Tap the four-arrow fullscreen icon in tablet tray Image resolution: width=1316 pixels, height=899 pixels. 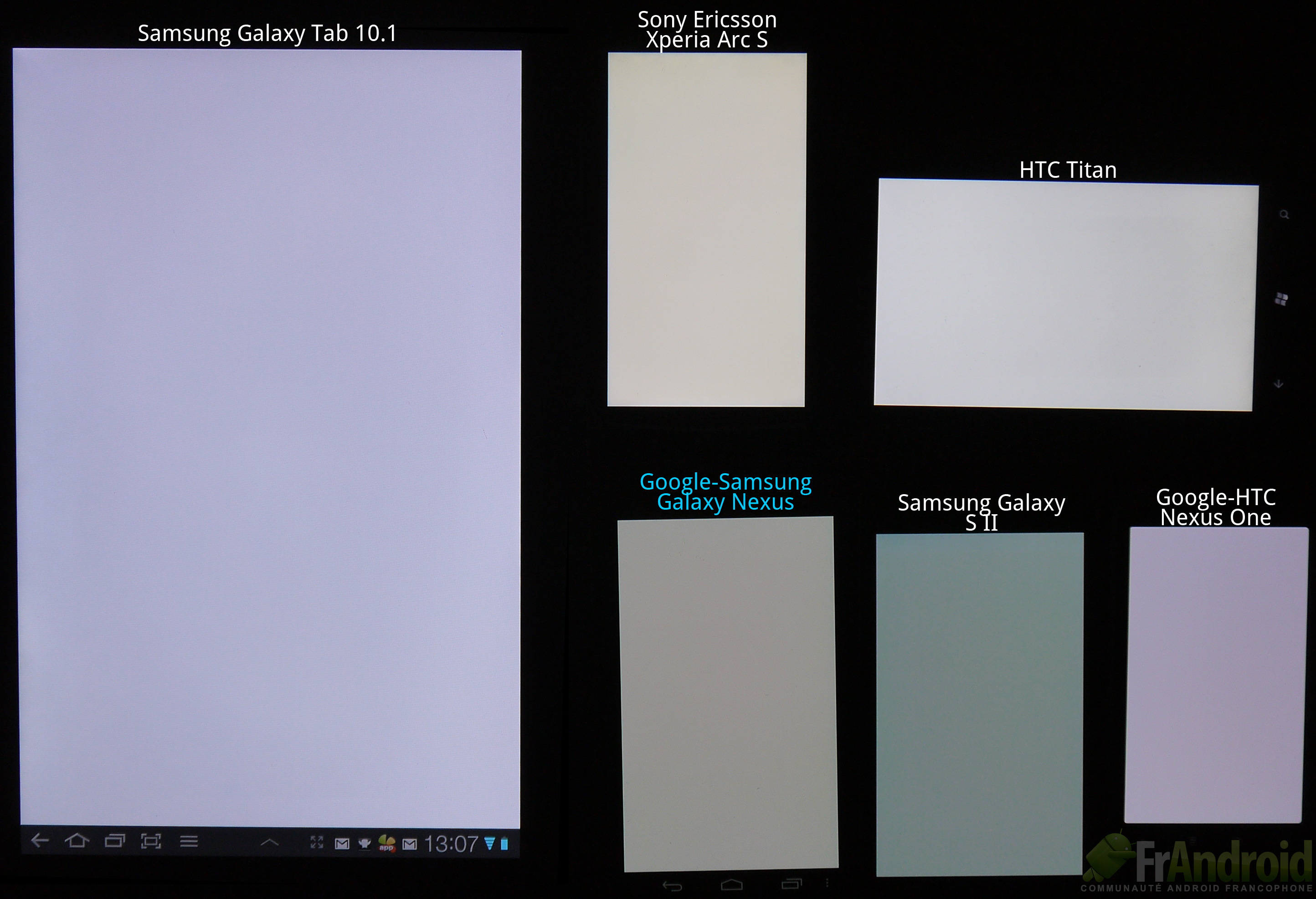[317, 843]
